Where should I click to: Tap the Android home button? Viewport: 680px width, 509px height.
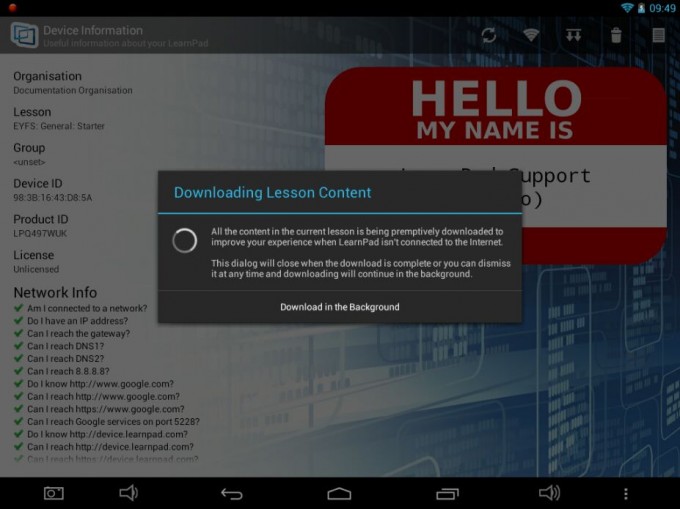pyautogui.click(x=339, y=493)
